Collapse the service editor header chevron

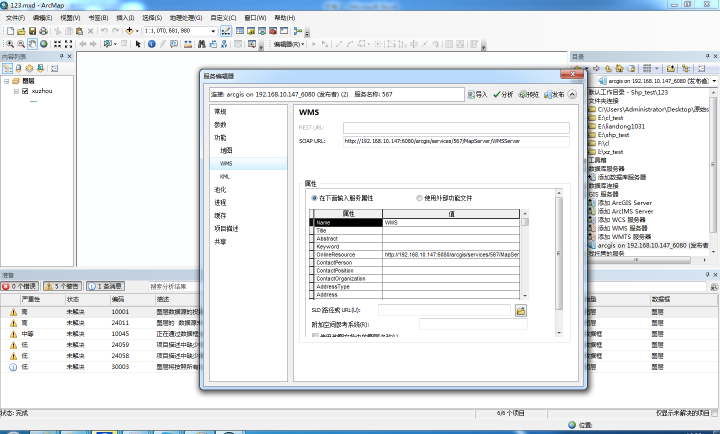point(572,94)
